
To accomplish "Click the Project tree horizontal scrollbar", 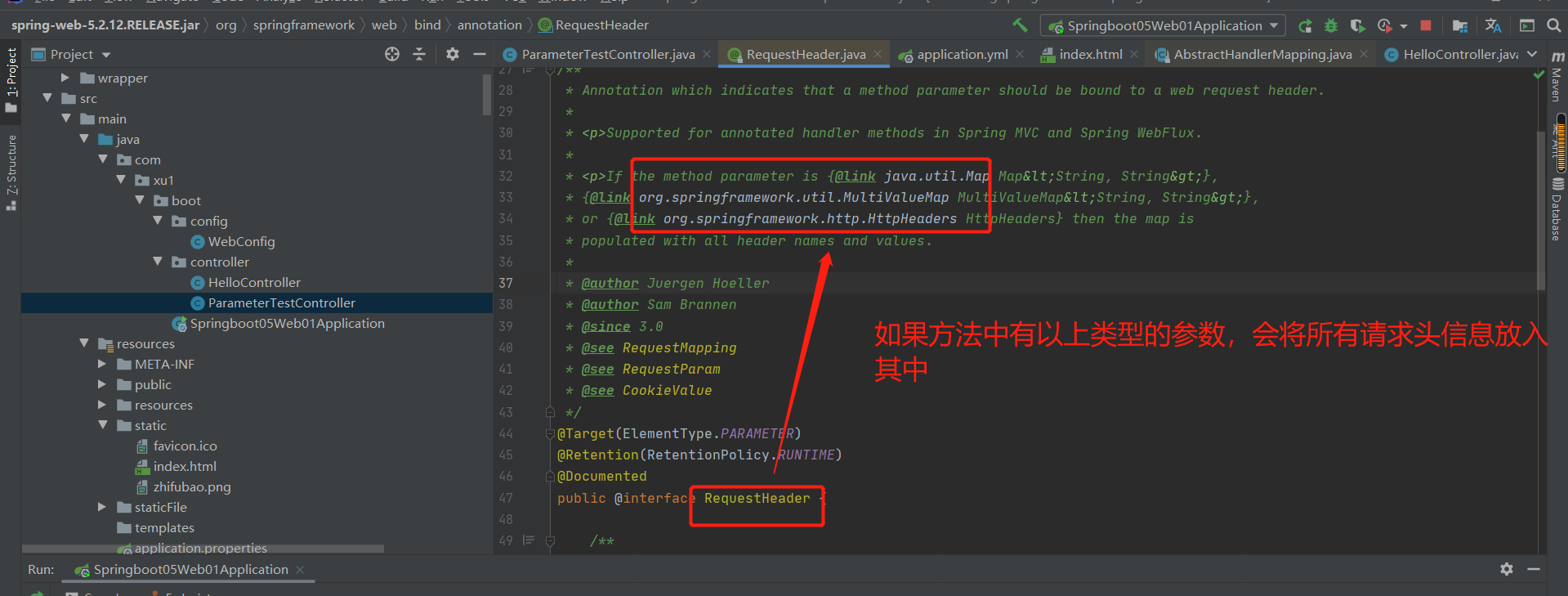I will [x=203, y=549].
